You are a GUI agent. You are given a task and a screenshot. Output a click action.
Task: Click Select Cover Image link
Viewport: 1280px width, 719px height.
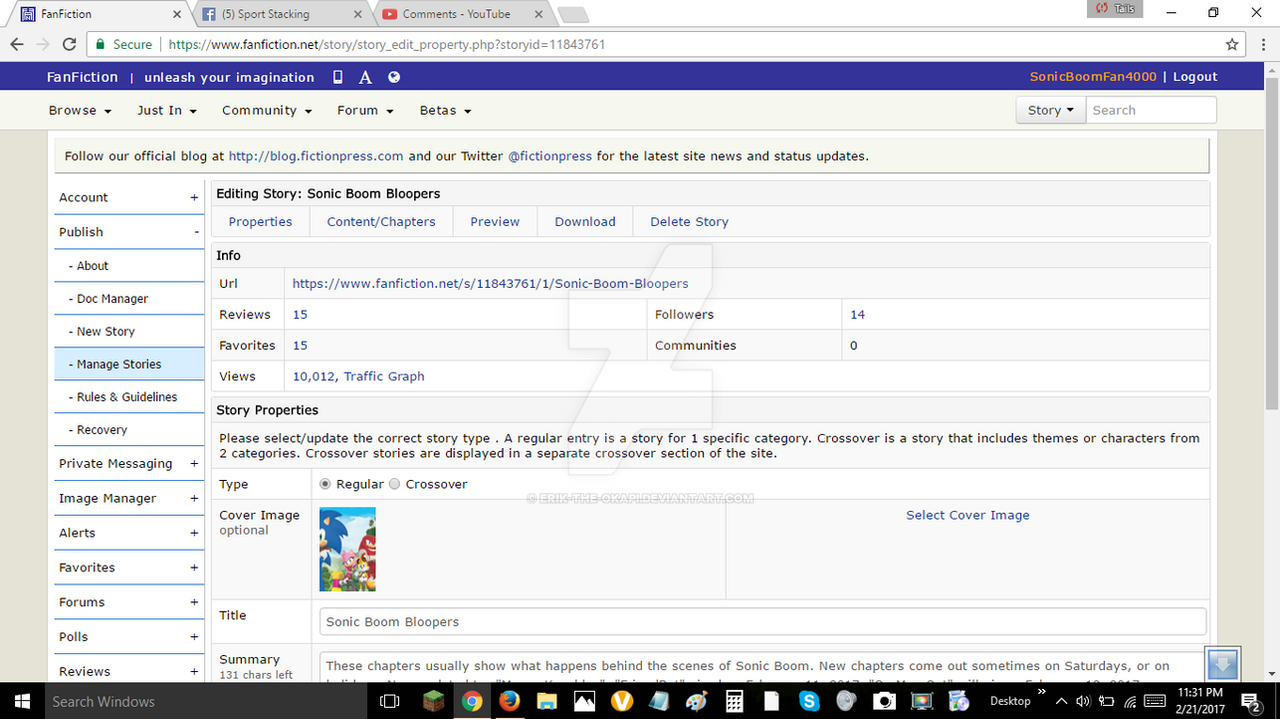click(967, 515)
